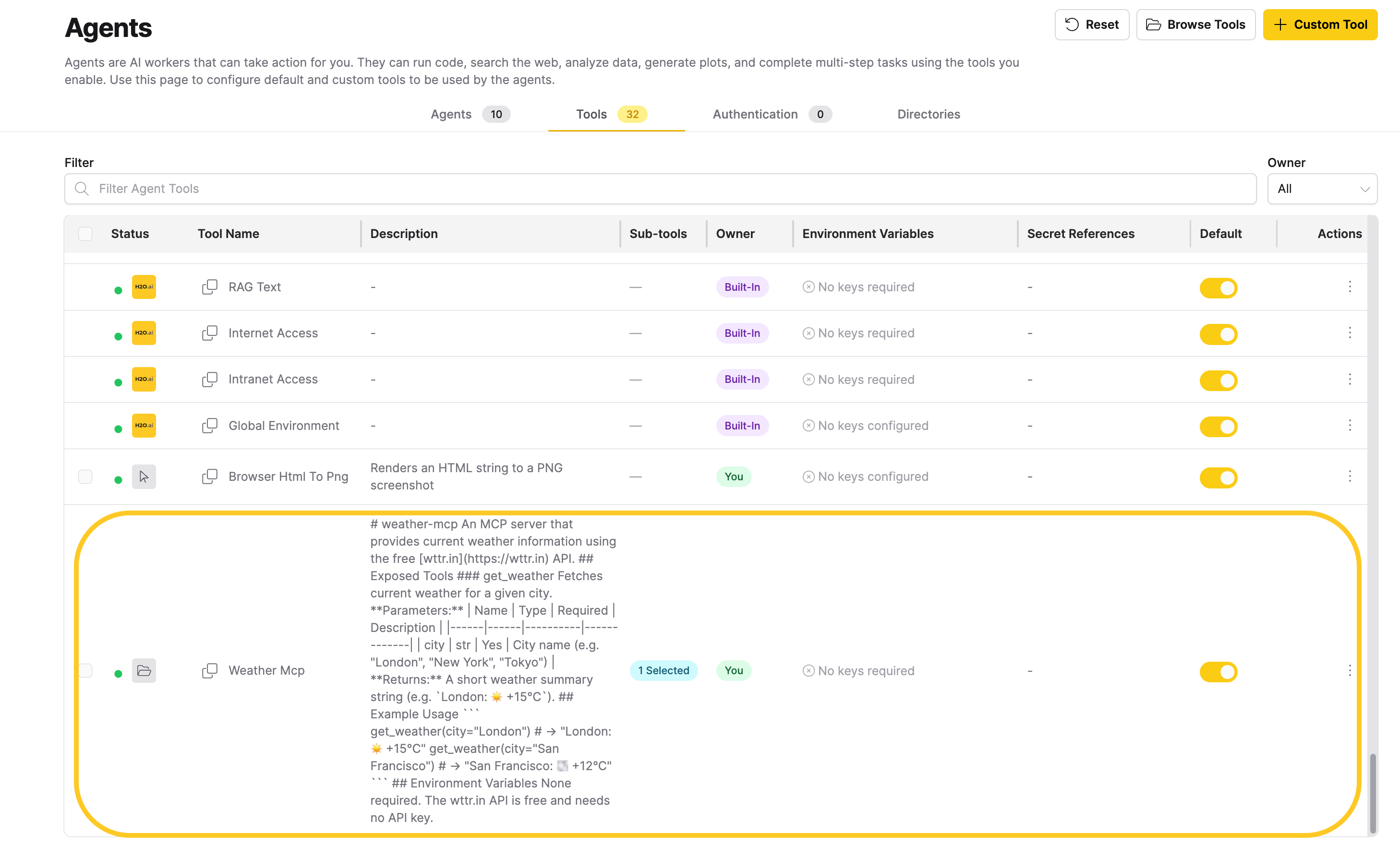Copy the Global Environment tool name
The image size is (1400, 857).
point(210,425)
